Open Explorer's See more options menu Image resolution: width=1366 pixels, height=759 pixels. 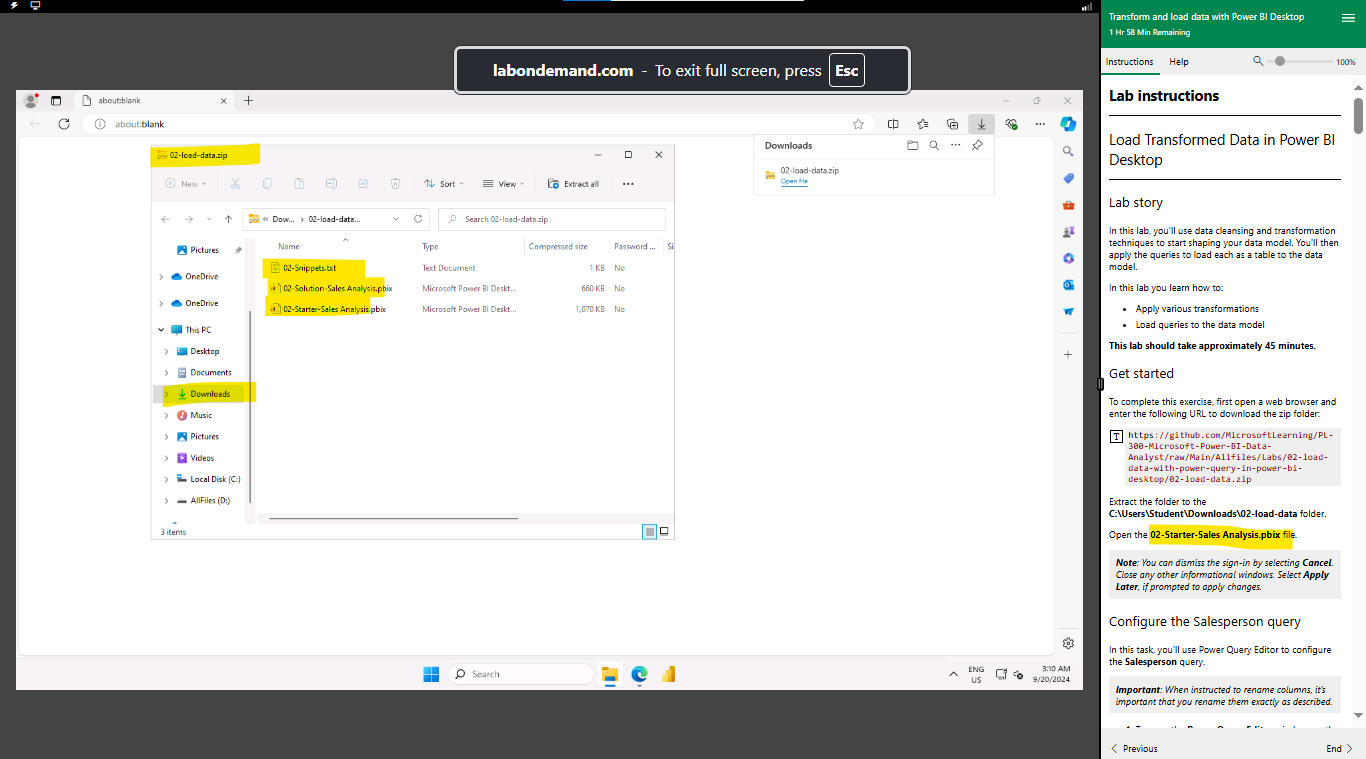tap(628, 184)
